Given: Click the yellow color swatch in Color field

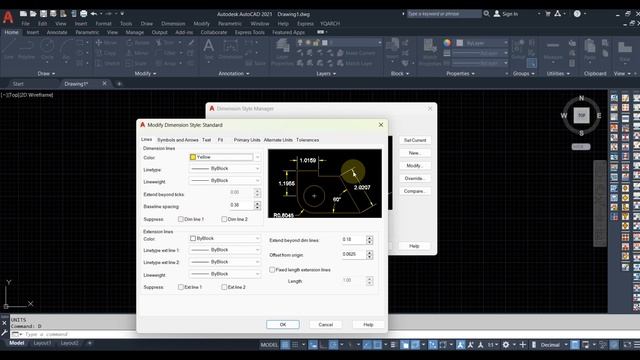Looking at the screenshot, I should point(193,157).
